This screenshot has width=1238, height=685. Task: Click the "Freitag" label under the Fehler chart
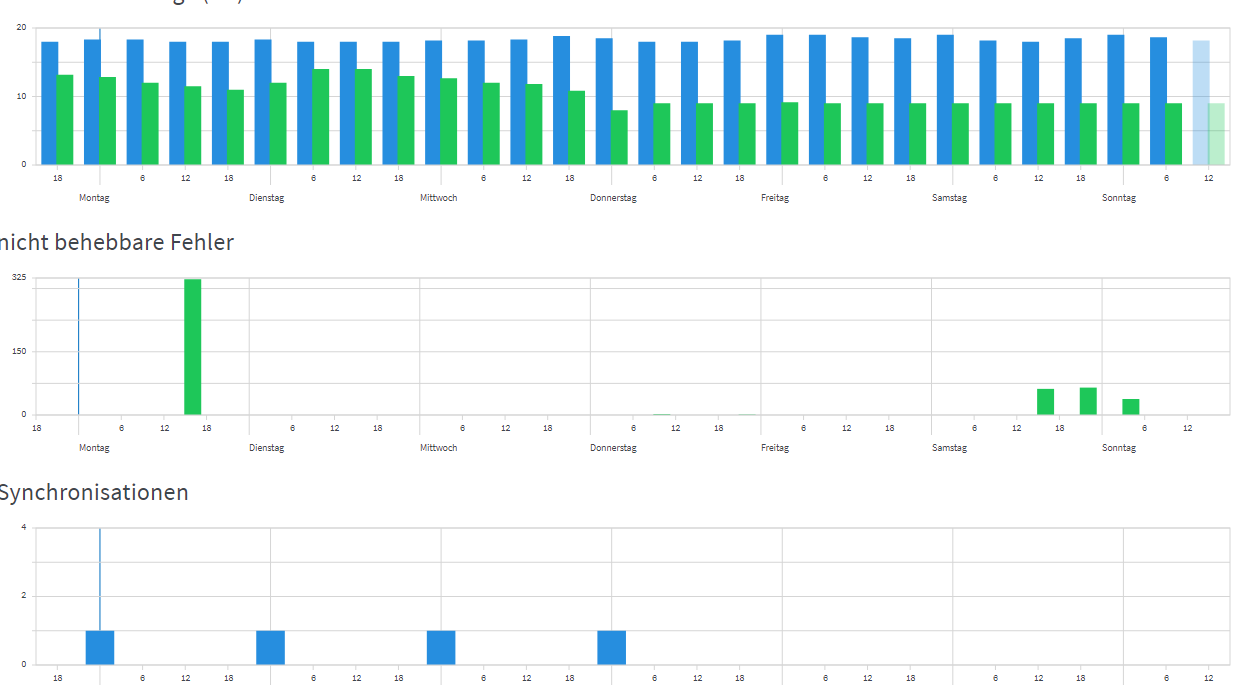[x=775, y=448]
